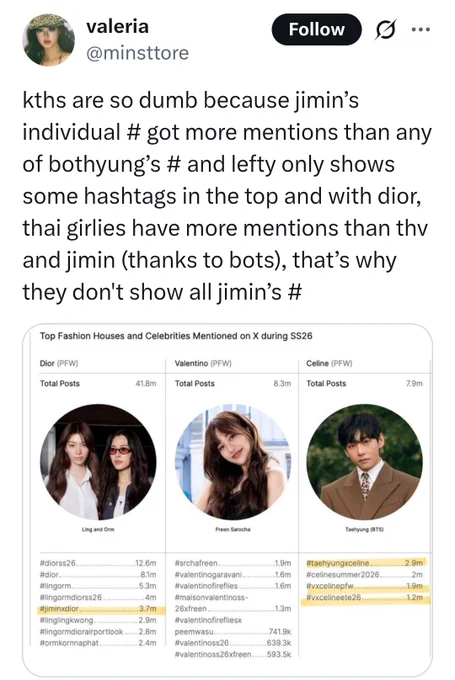Select the #vxcelinepfw highlighted row
The width and height of the screenshot is (455, 680).
pyautogui.click(x=365, y=586)
